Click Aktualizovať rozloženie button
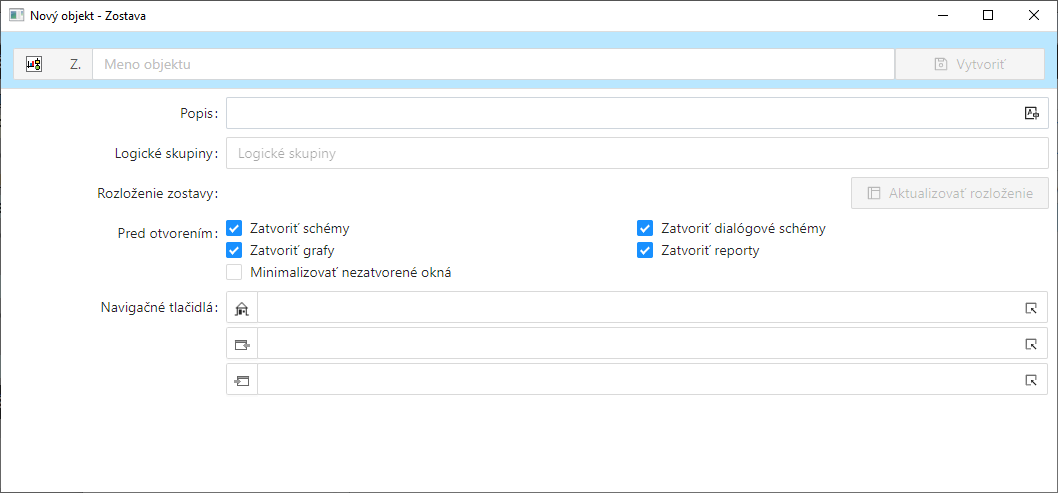1058x493 pixels. [949, 193]
